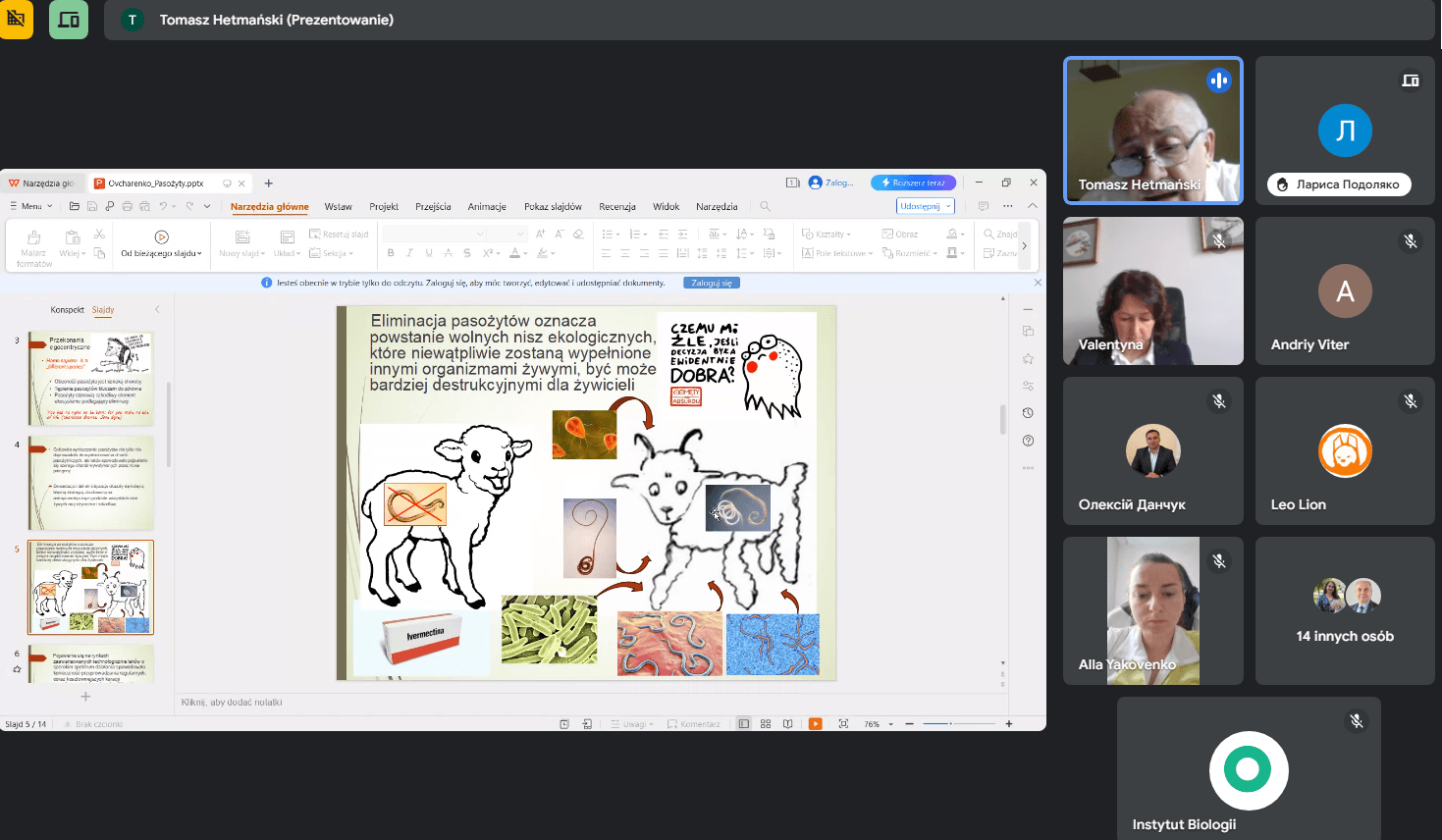The image size is (1442, 840).
Task: Open the Przejścia ribbon tab
Action: [x=433, y=206]
